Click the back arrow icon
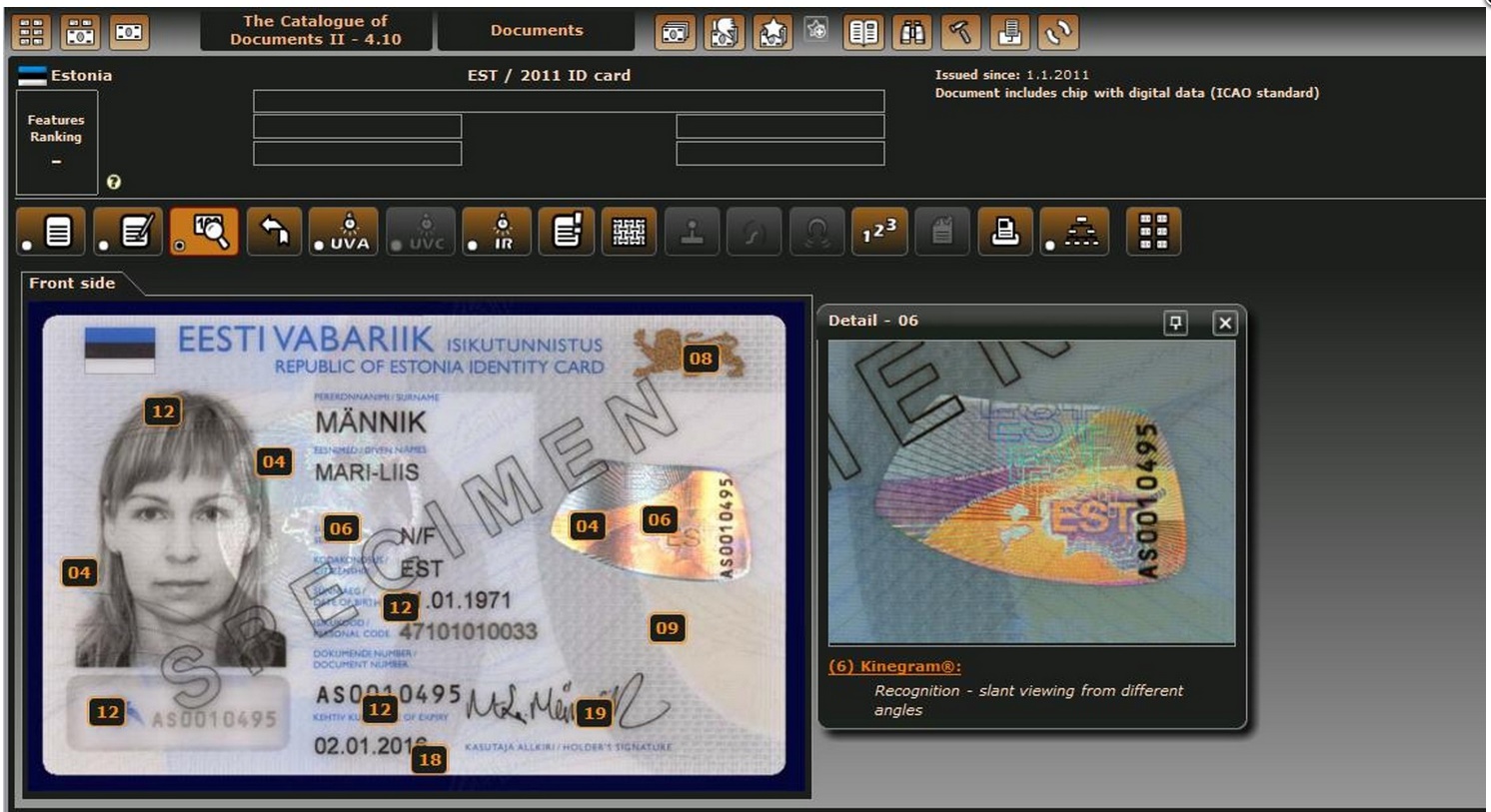1491x812 pixels. click(x=274, y=232)
